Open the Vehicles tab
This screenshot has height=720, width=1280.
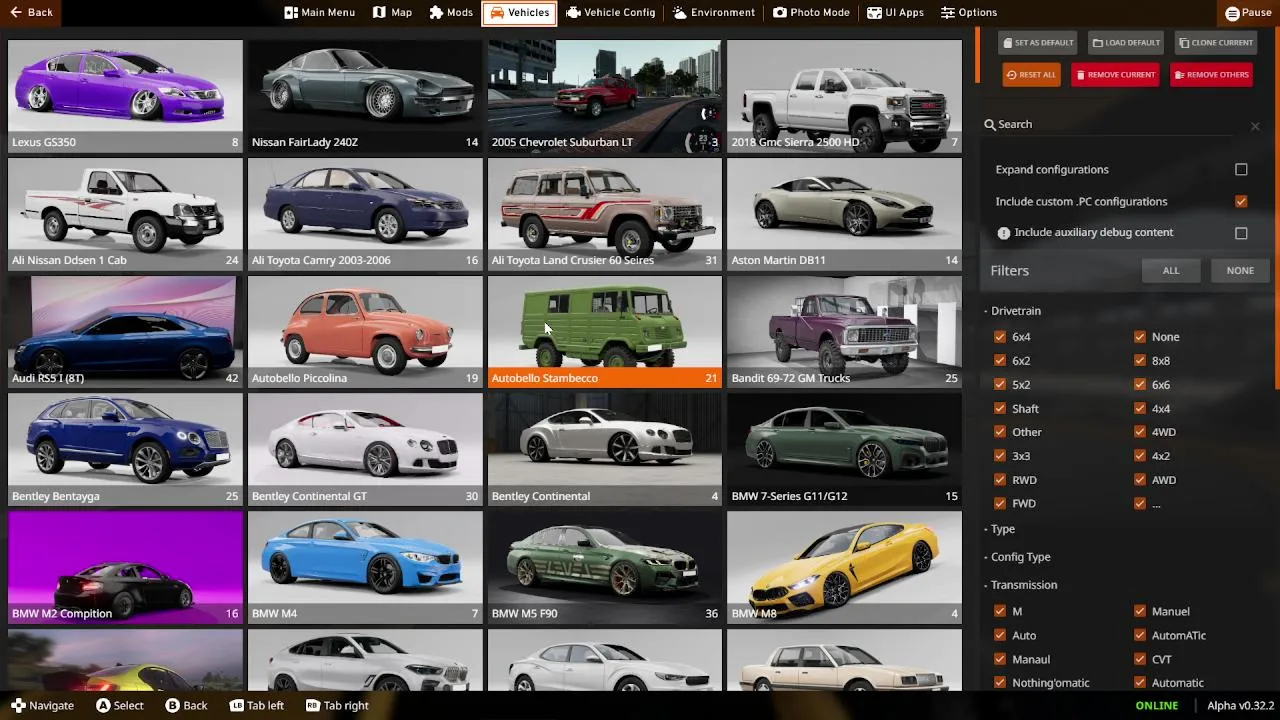click(519, 13)
